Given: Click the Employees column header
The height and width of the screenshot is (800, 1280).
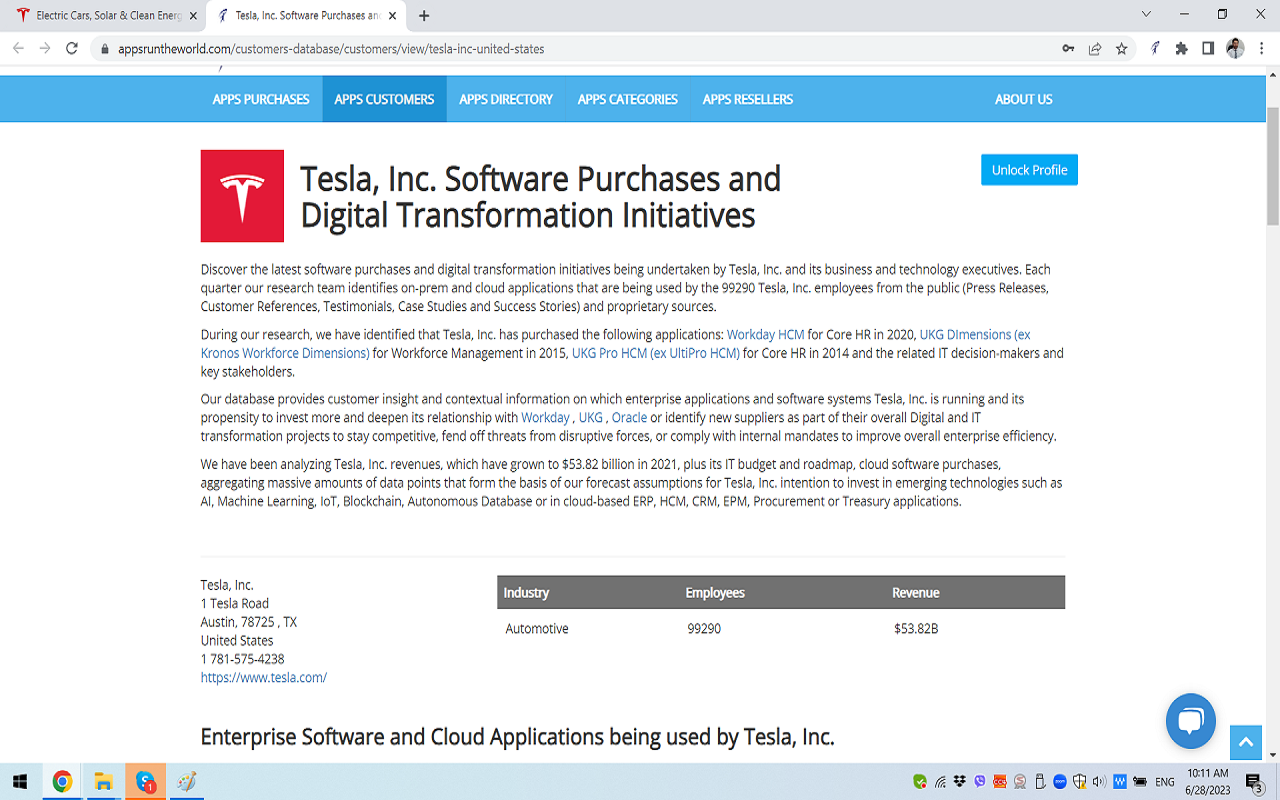Looking at the screenshot, I should pos(715,593).
